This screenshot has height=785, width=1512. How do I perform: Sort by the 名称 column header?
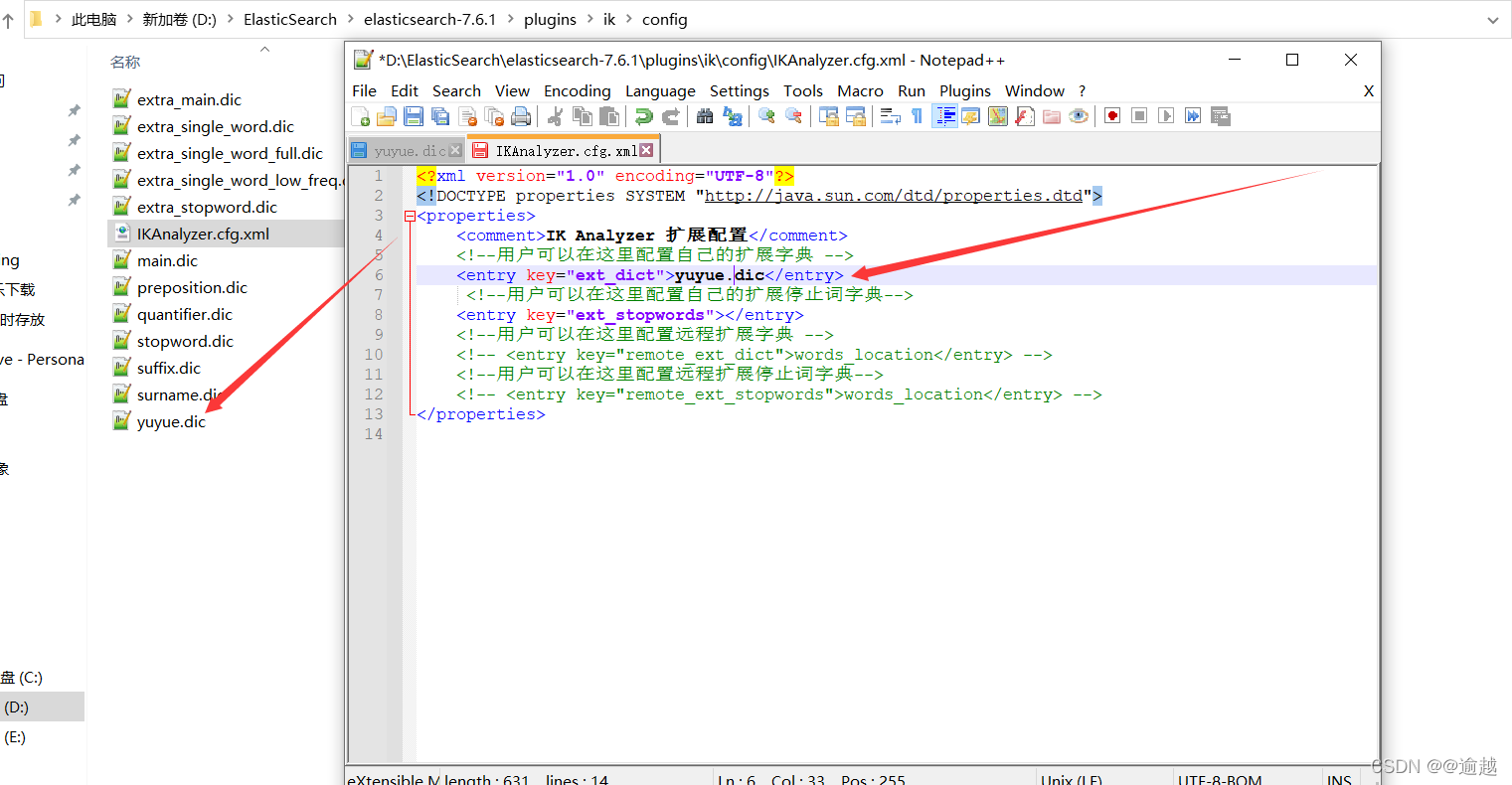pyautogui.click(x=125, y=62)
